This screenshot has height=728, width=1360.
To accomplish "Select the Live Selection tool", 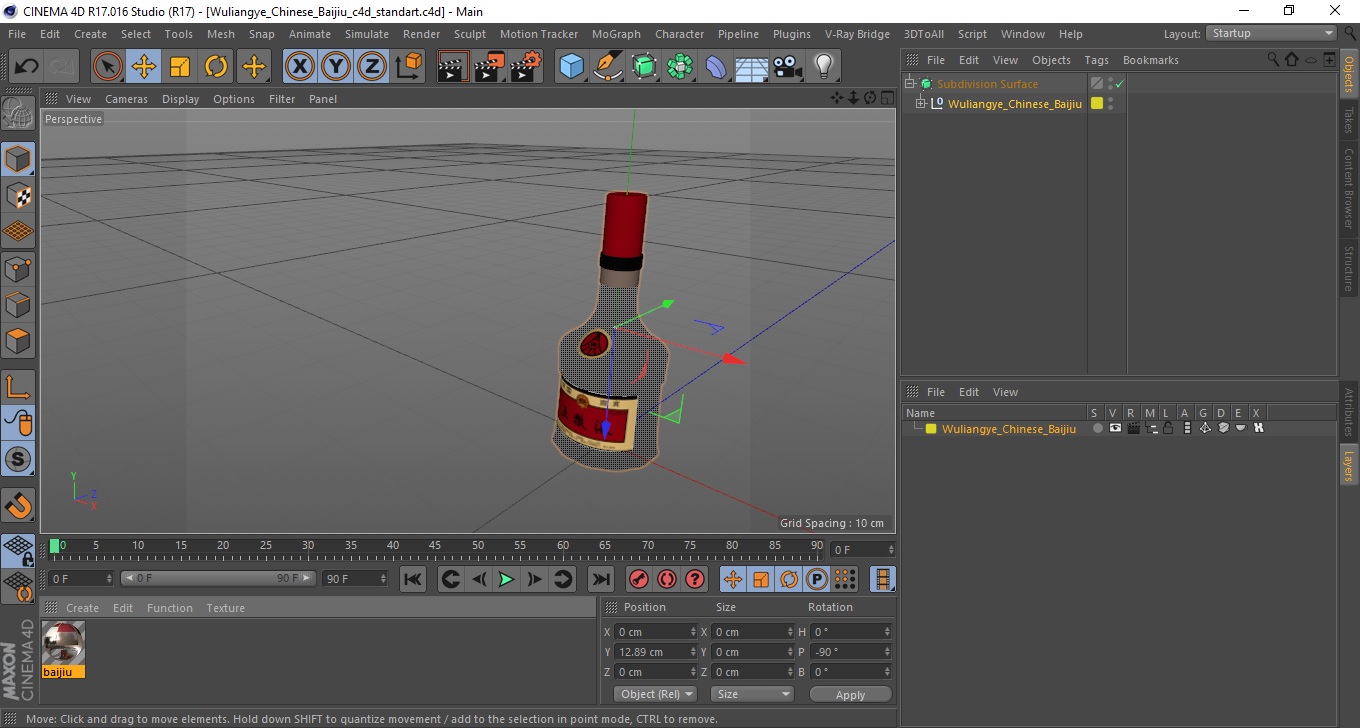I will [108, 67].
